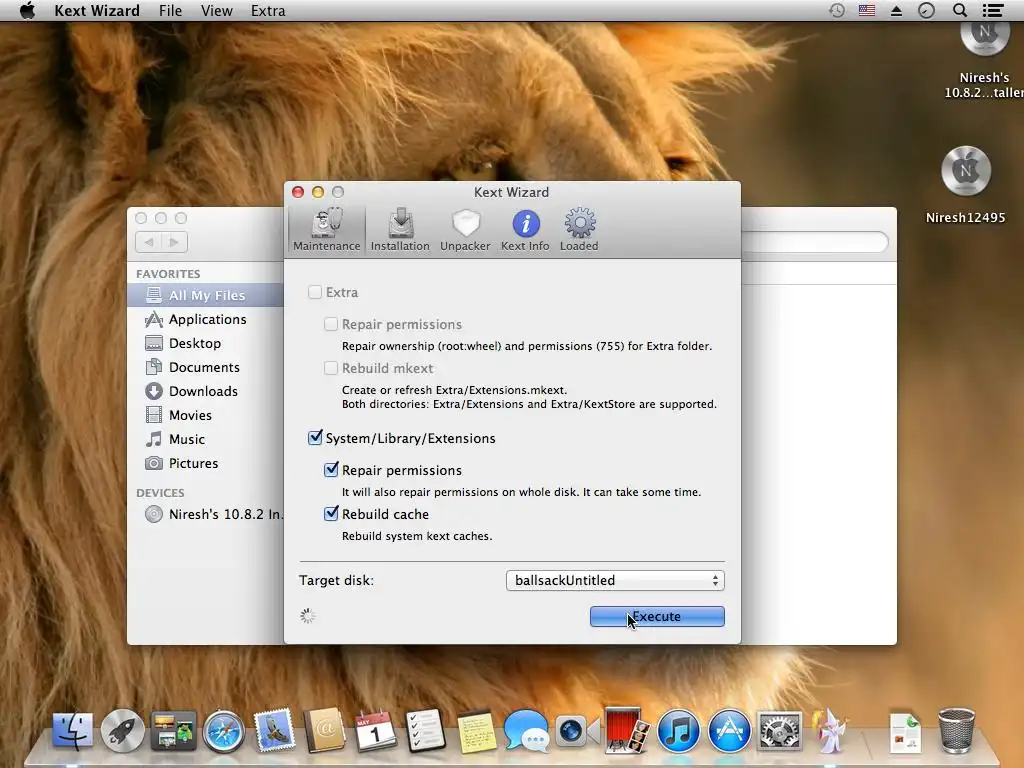
Task: Open Photo Booth from the Dock
Action: tap(627, 730)
